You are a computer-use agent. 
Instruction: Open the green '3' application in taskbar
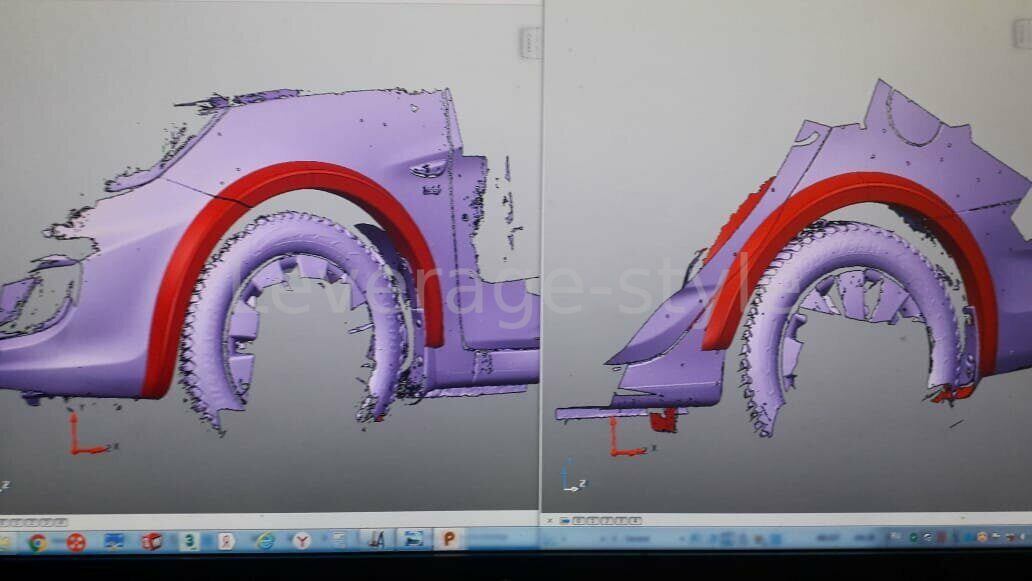pos(189,541)
